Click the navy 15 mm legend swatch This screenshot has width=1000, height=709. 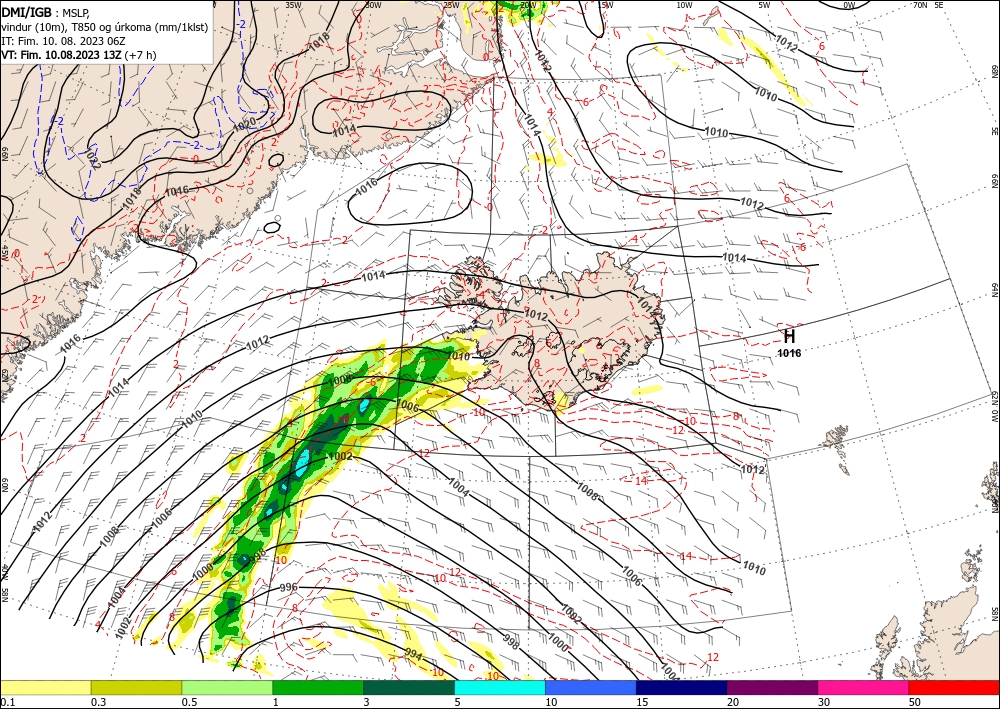682,687
